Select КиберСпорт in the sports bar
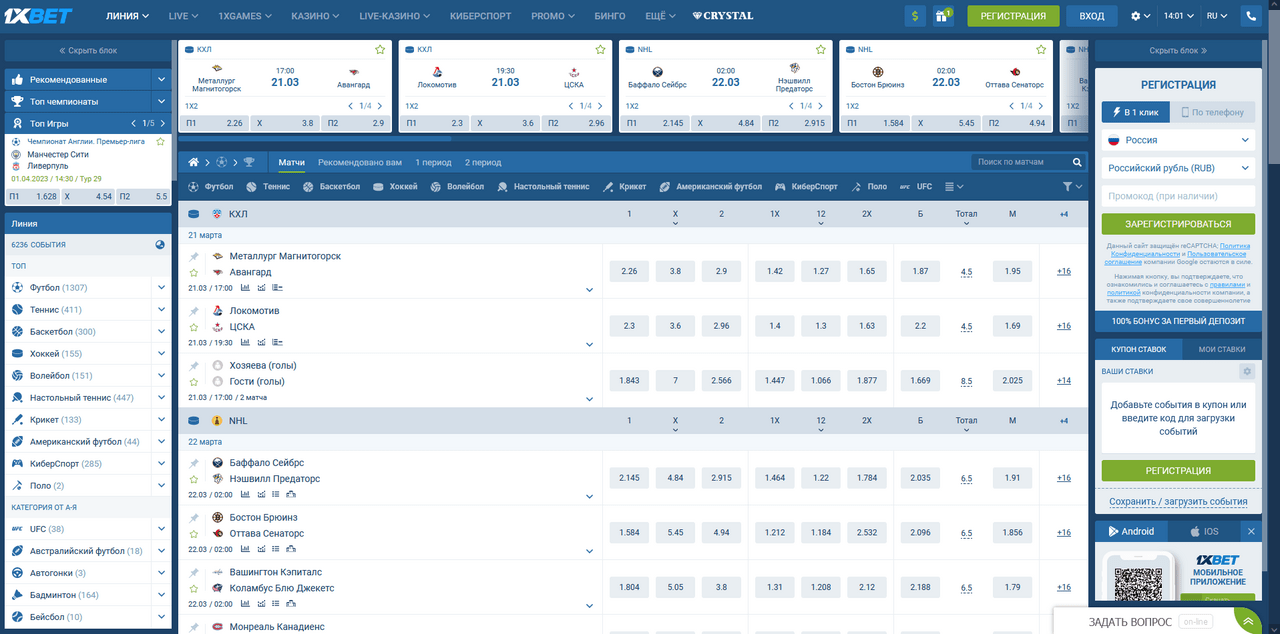Image resolution: width=1280 pixels, height=634 pixels. pyautogui.click(x=807, y=187)
